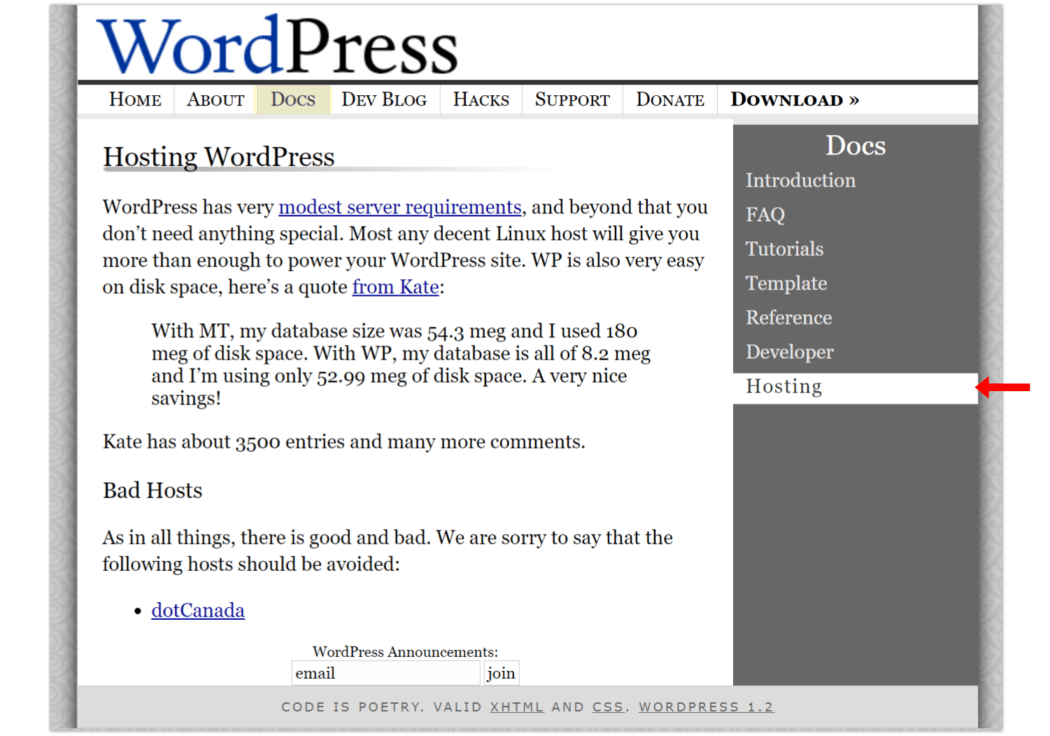Open the Home menu item
This screenshot has height=736, width=1050.
135,99
